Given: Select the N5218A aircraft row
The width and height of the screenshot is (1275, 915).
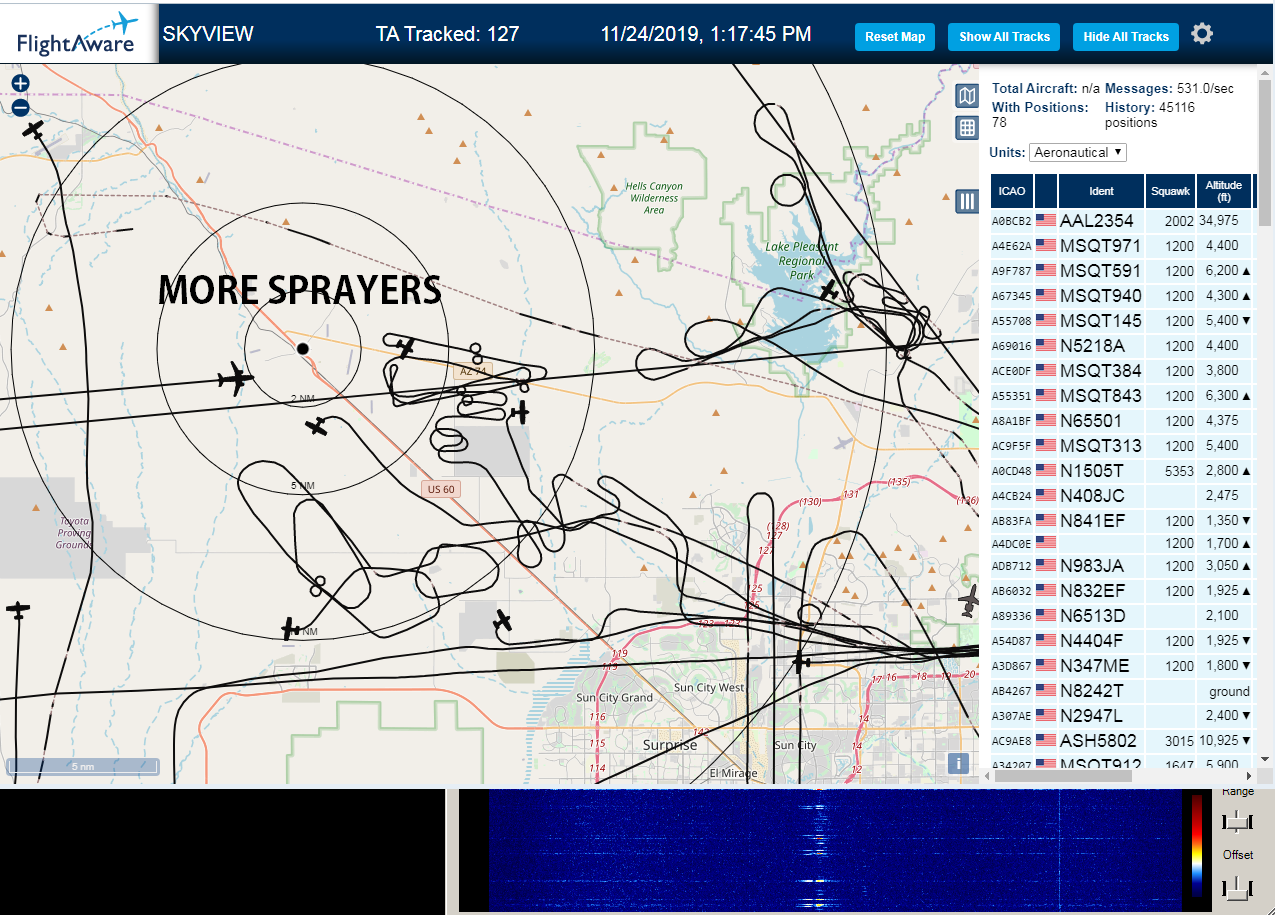Looking at the screenshot, I should (x=1122, y=345).
